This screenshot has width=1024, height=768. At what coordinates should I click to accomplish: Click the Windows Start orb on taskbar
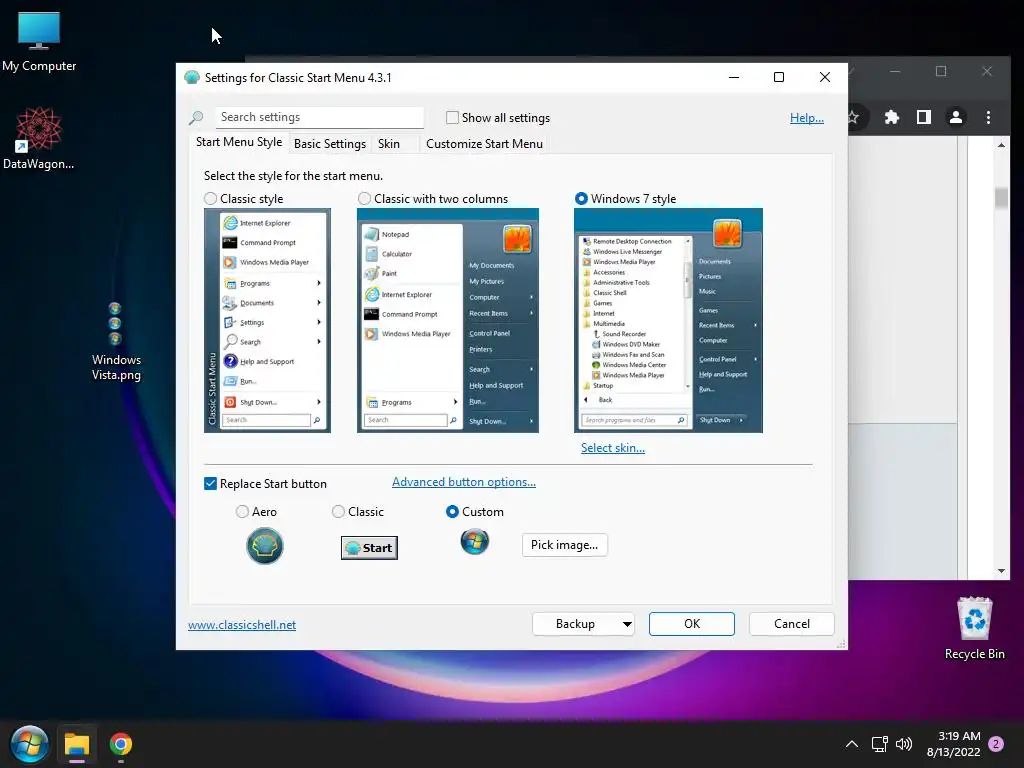pos(29,744)
